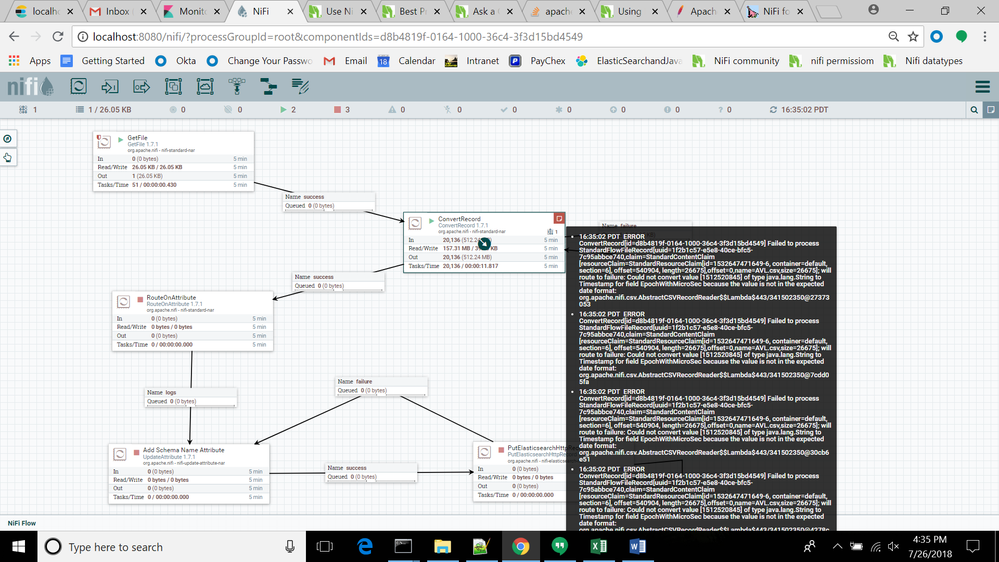Viewport: 999px width, 562px height.
Task: Click the ConvertRecord red bulletin indicator
Action: [559, 218]
